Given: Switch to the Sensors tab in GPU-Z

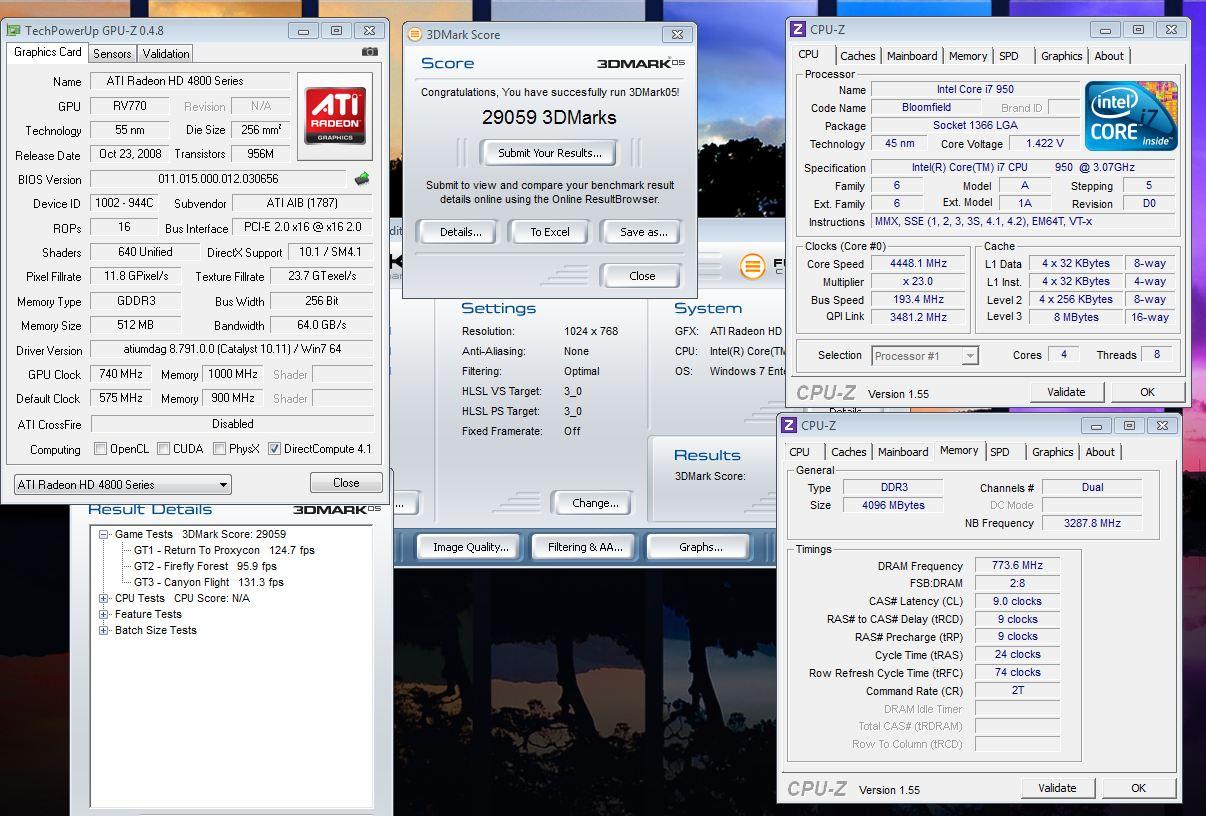Looking at the screenshot, I should coord(112,54).
